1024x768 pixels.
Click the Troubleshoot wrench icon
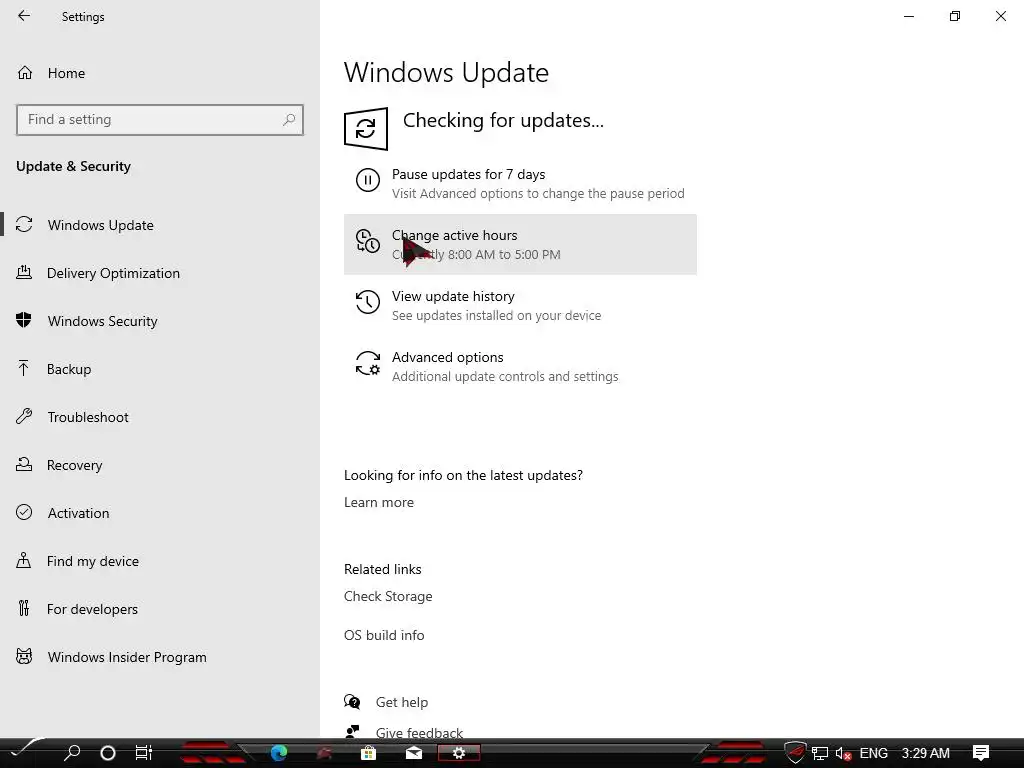coord(24,416)
